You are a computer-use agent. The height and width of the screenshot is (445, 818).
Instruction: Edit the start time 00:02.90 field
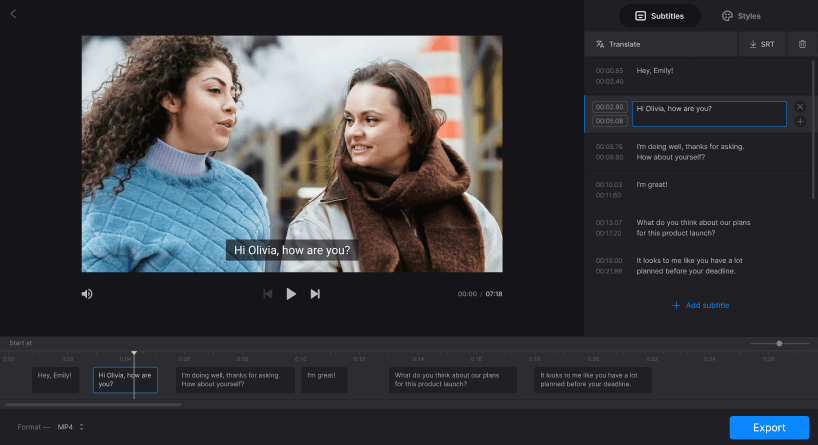(609, 107)
